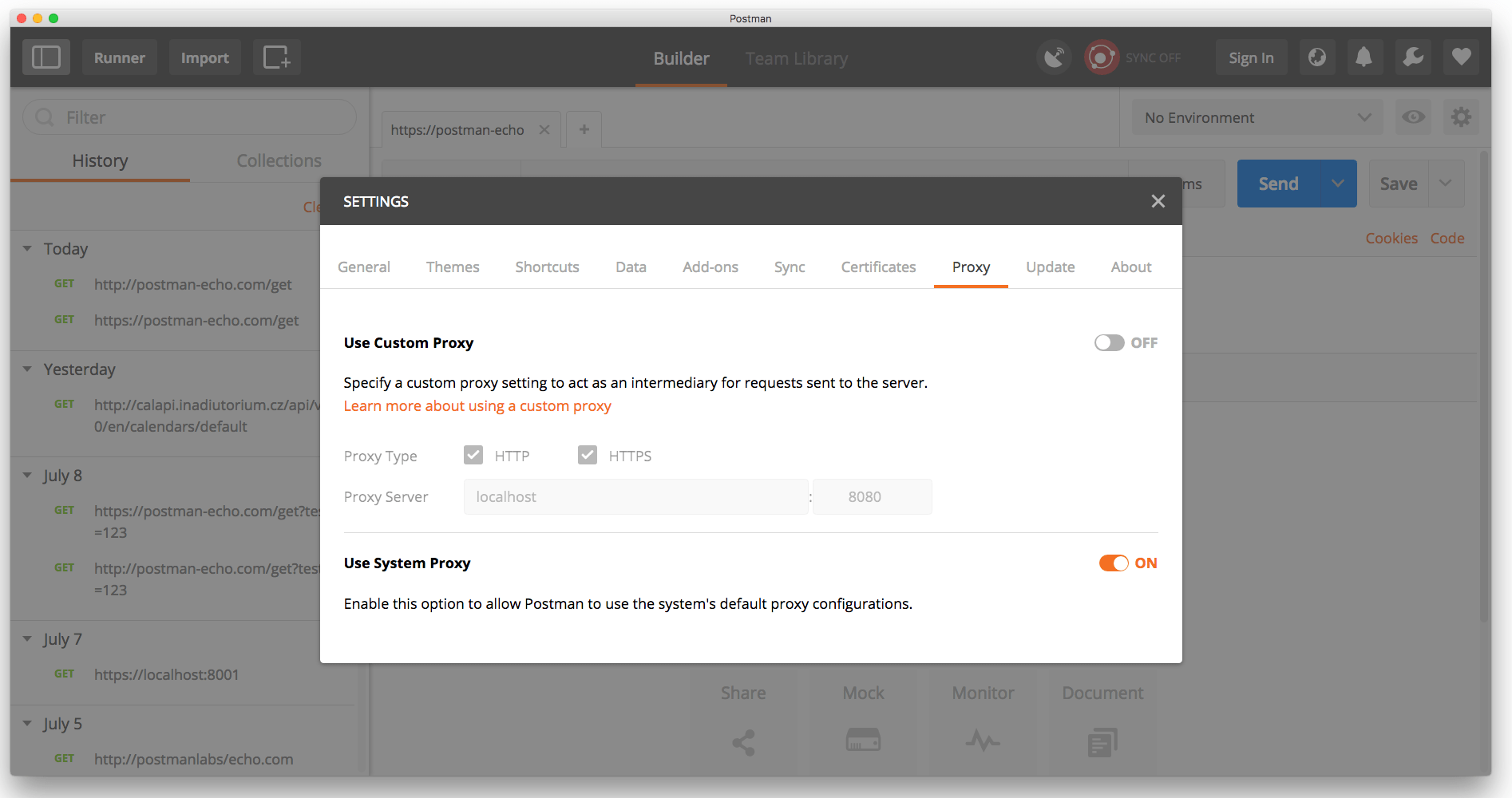
Task: Click the Monitor pulse icon
Action: [983, 741]
